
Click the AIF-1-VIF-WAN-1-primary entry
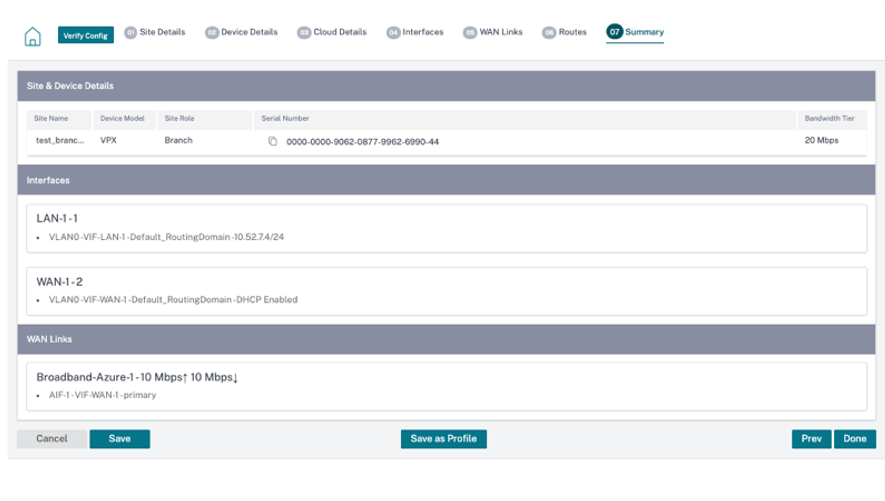102,395
